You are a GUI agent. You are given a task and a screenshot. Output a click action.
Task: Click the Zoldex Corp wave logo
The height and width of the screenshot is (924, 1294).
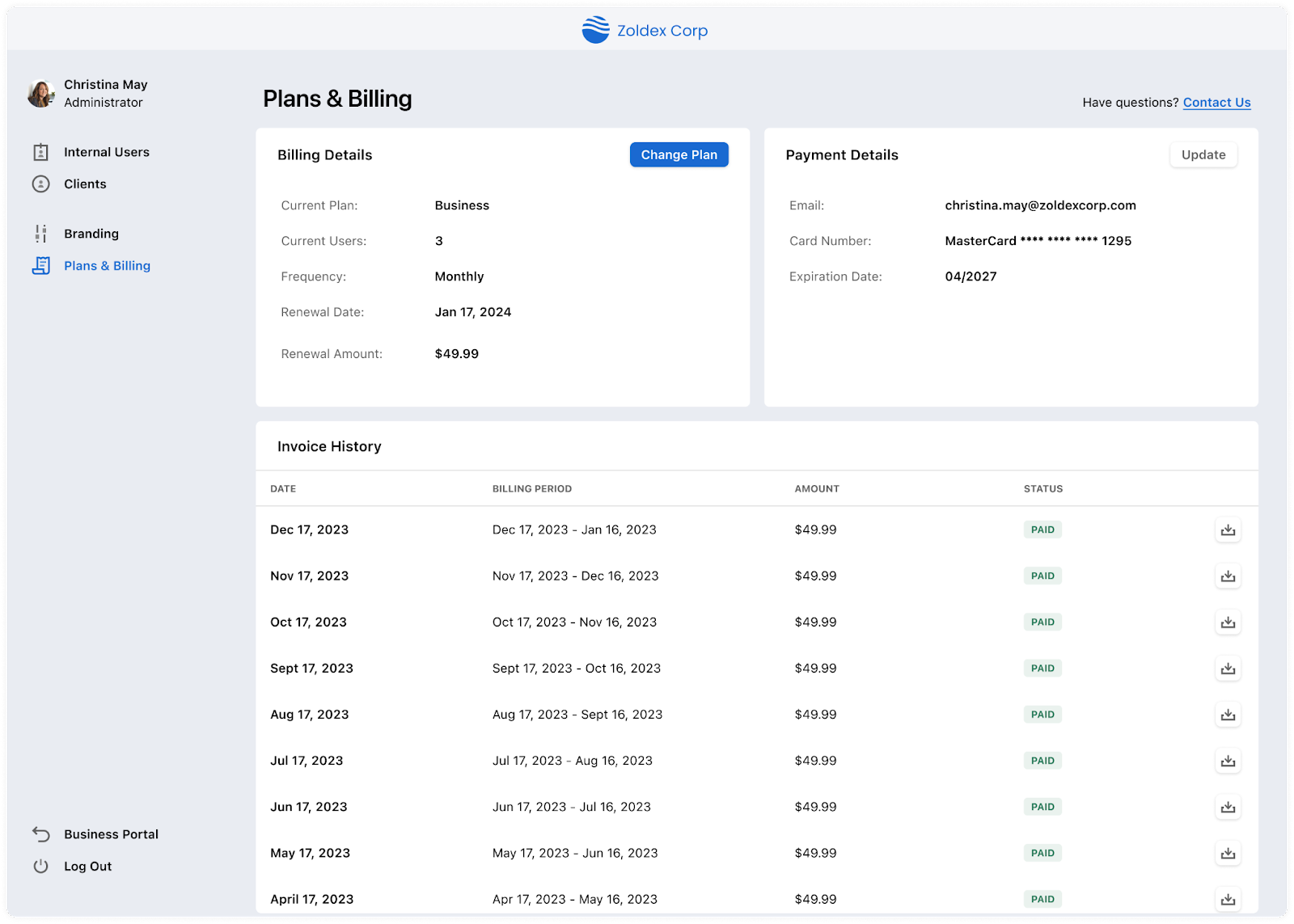point(594,30)
